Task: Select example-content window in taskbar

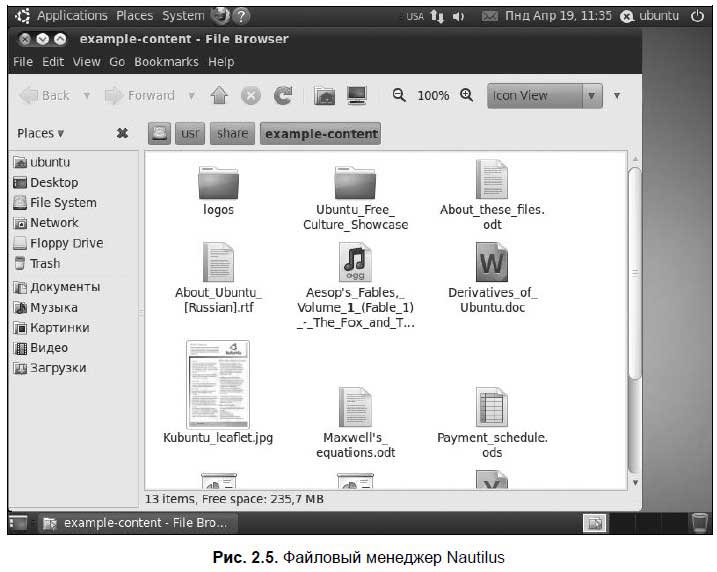Action: 139,523
